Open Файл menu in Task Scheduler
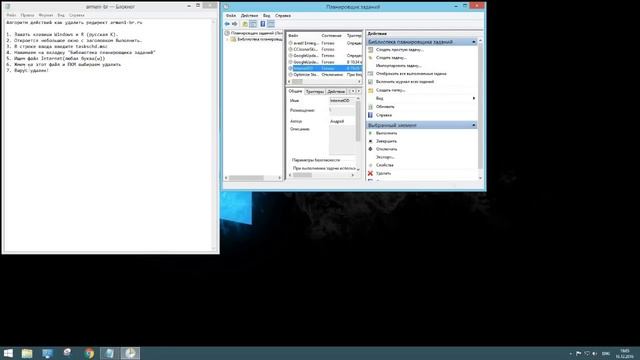Screen dimensions: 640x360 pos(231,16)
